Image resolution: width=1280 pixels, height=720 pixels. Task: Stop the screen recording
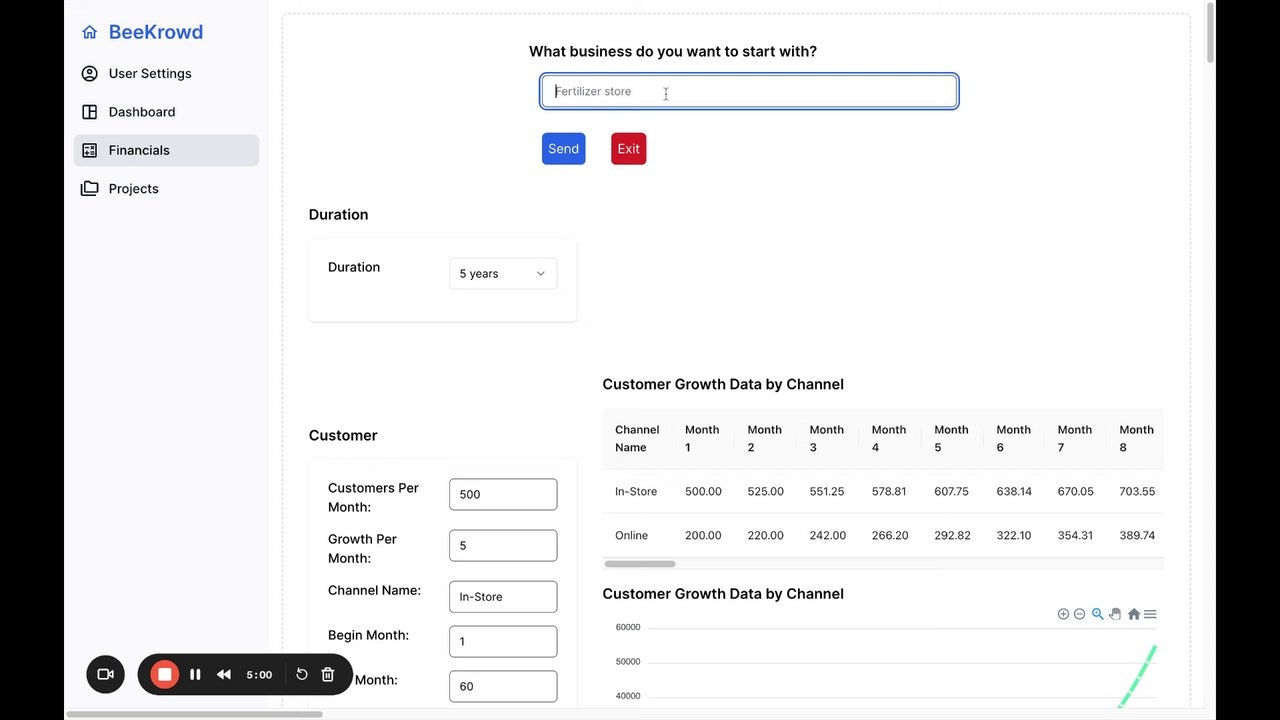(x=165, y=674)
